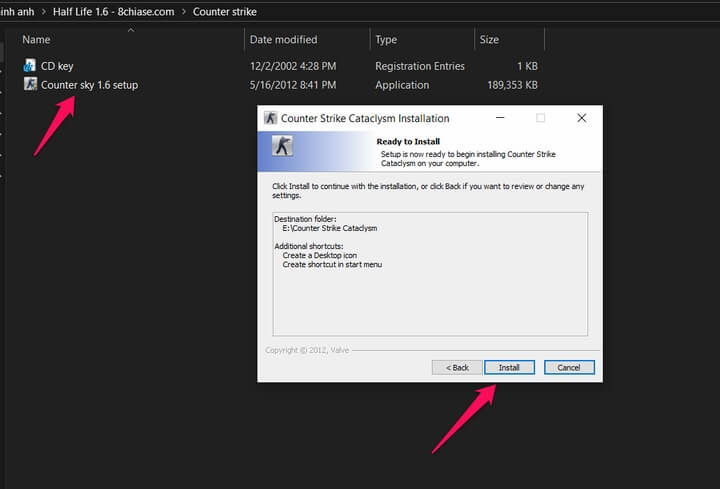The height and width of the screenshot is (489, 720).
Task: Minimize the installer window
Action: [500, 118]
